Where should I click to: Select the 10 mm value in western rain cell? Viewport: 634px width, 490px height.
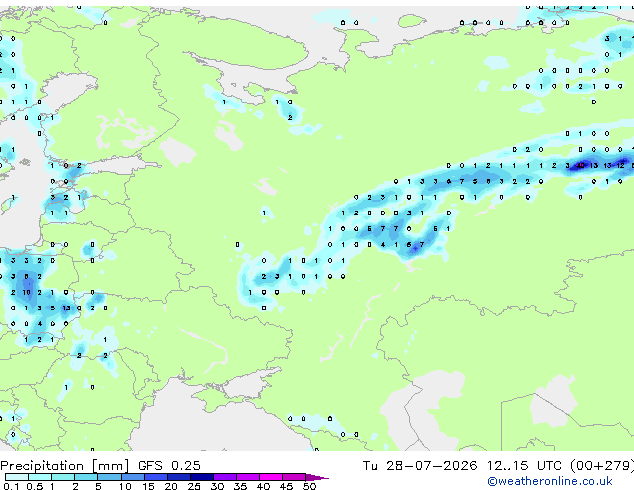point(26,292)
